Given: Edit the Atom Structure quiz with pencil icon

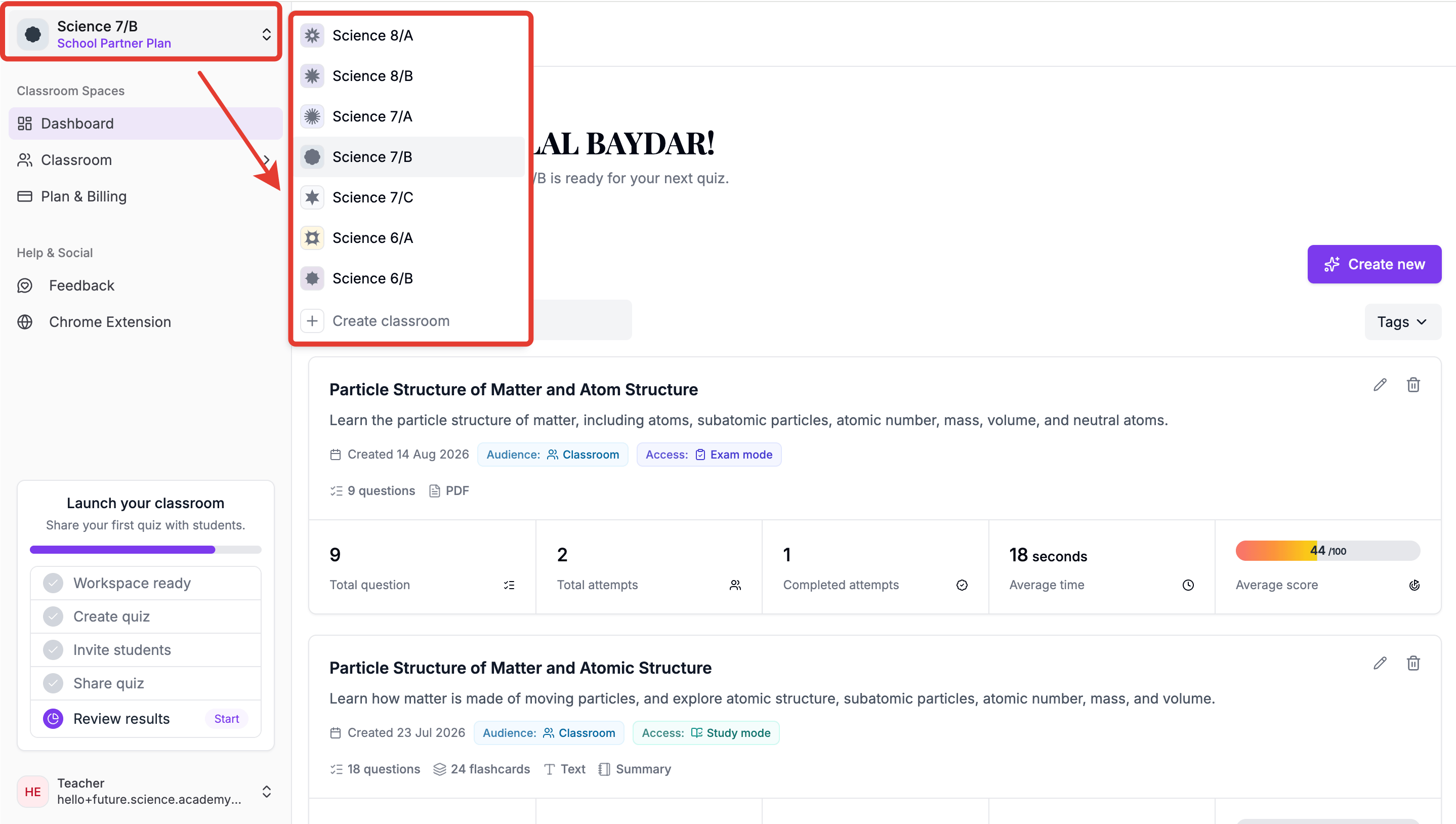Looking at the screenshot, I should [1380, 385].
